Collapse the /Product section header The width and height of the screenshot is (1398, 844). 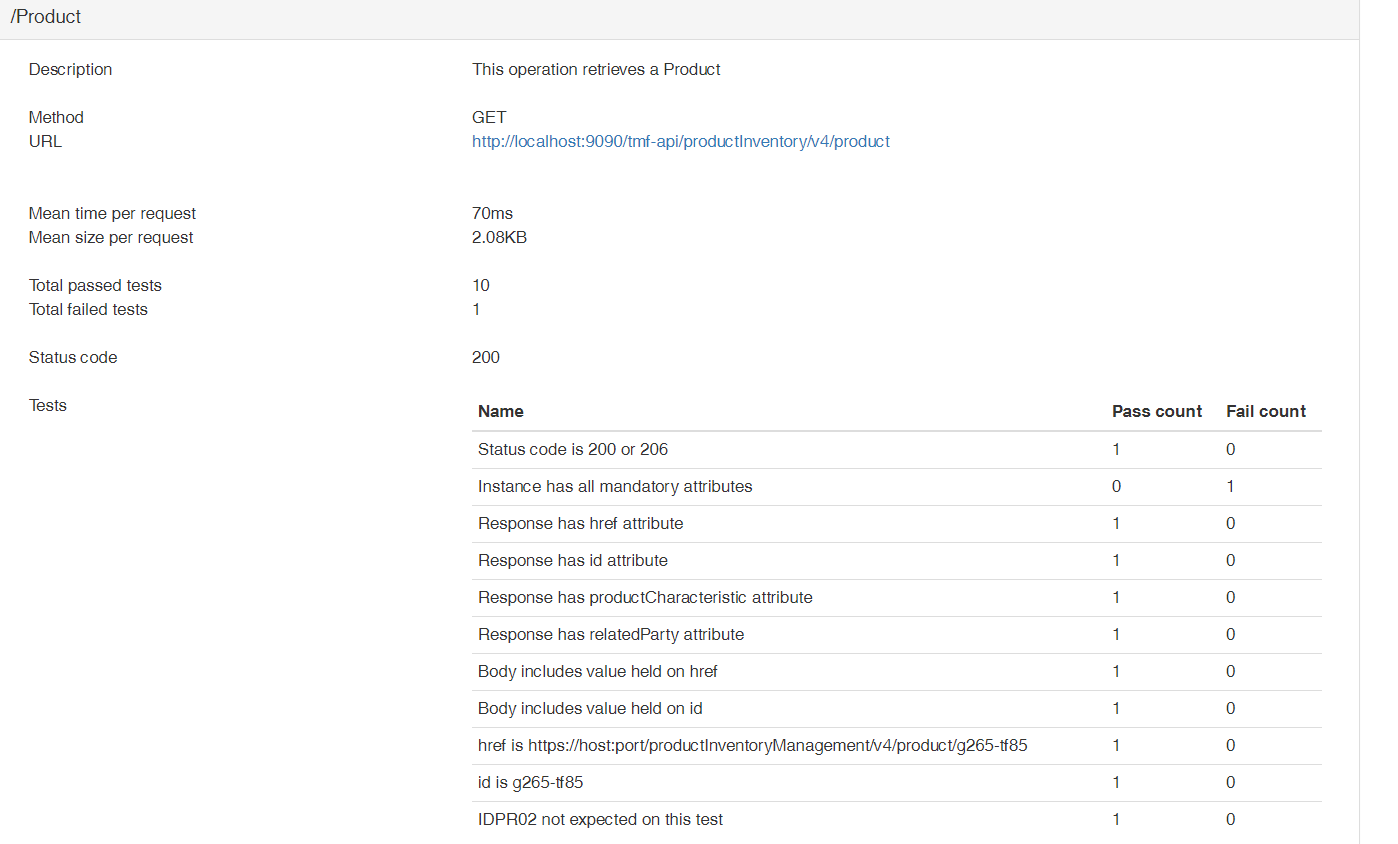[44, 16]
